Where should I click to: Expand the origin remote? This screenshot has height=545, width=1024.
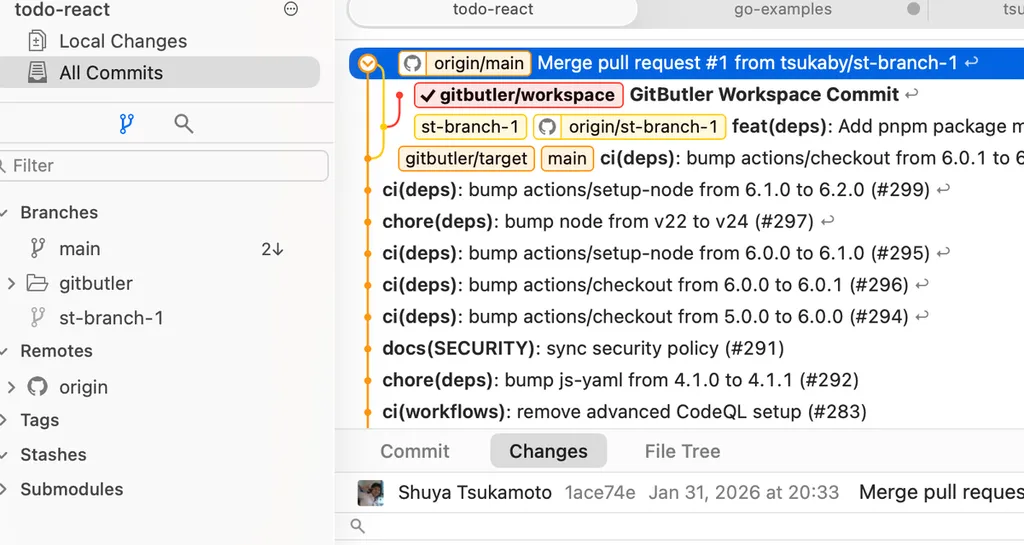11,387
